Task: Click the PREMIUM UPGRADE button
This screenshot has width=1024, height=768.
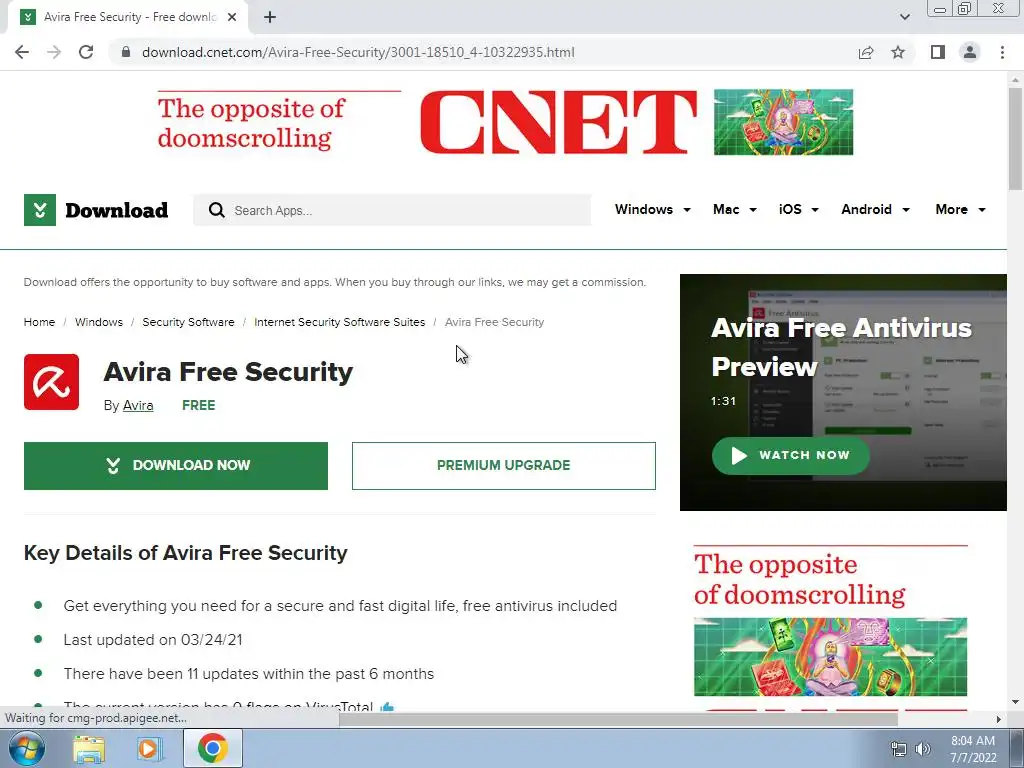Action: [504, 466]
